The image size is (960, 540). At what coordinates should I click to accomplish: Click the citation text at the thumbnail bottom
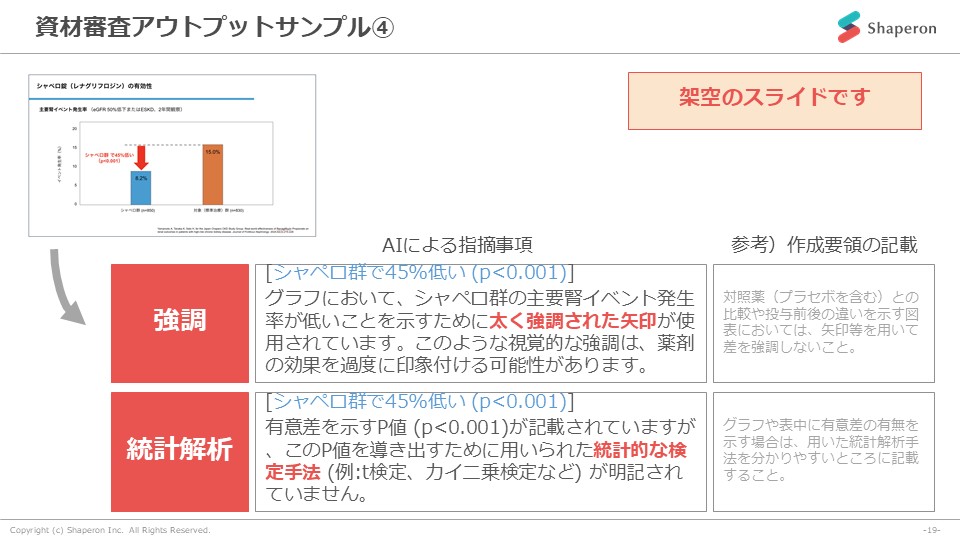pyautogui.click(x=233, y=230)
